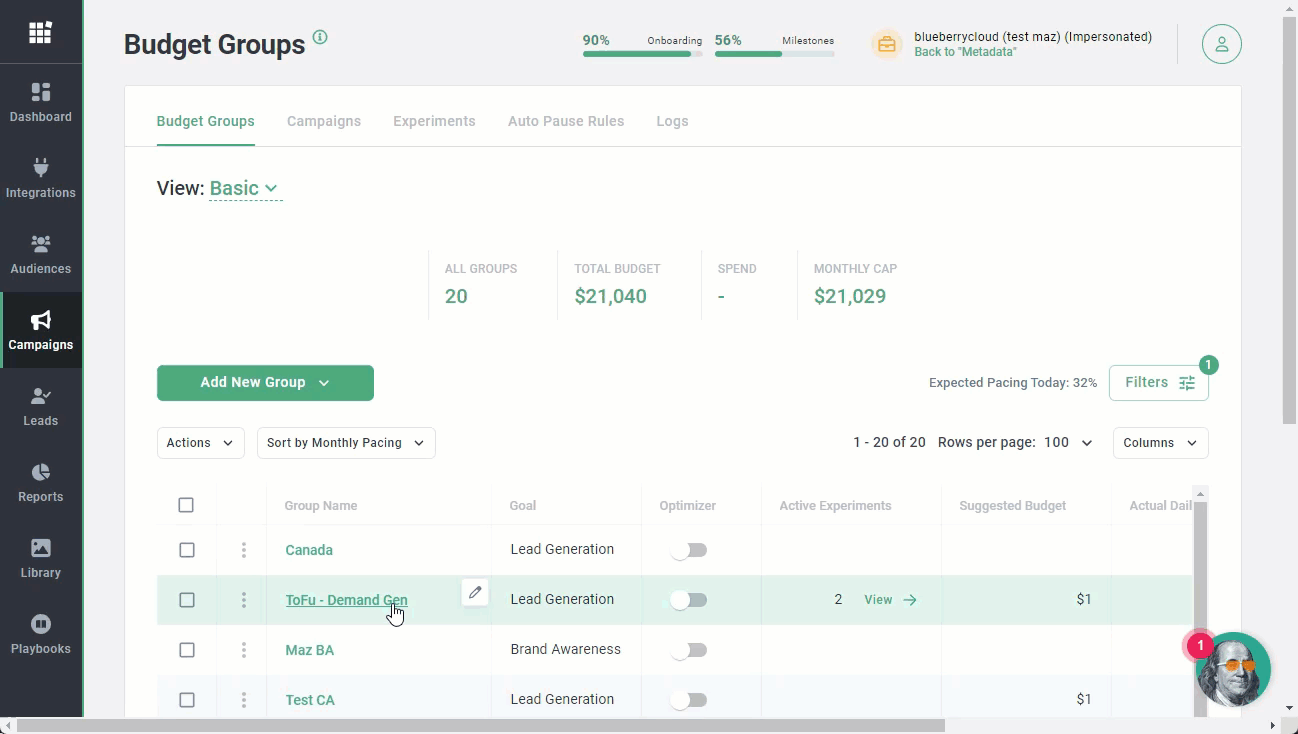This screenshot has width=1298, height=734.
Task: Click the Onboarding progress bar at 90%
Action: 640,52
